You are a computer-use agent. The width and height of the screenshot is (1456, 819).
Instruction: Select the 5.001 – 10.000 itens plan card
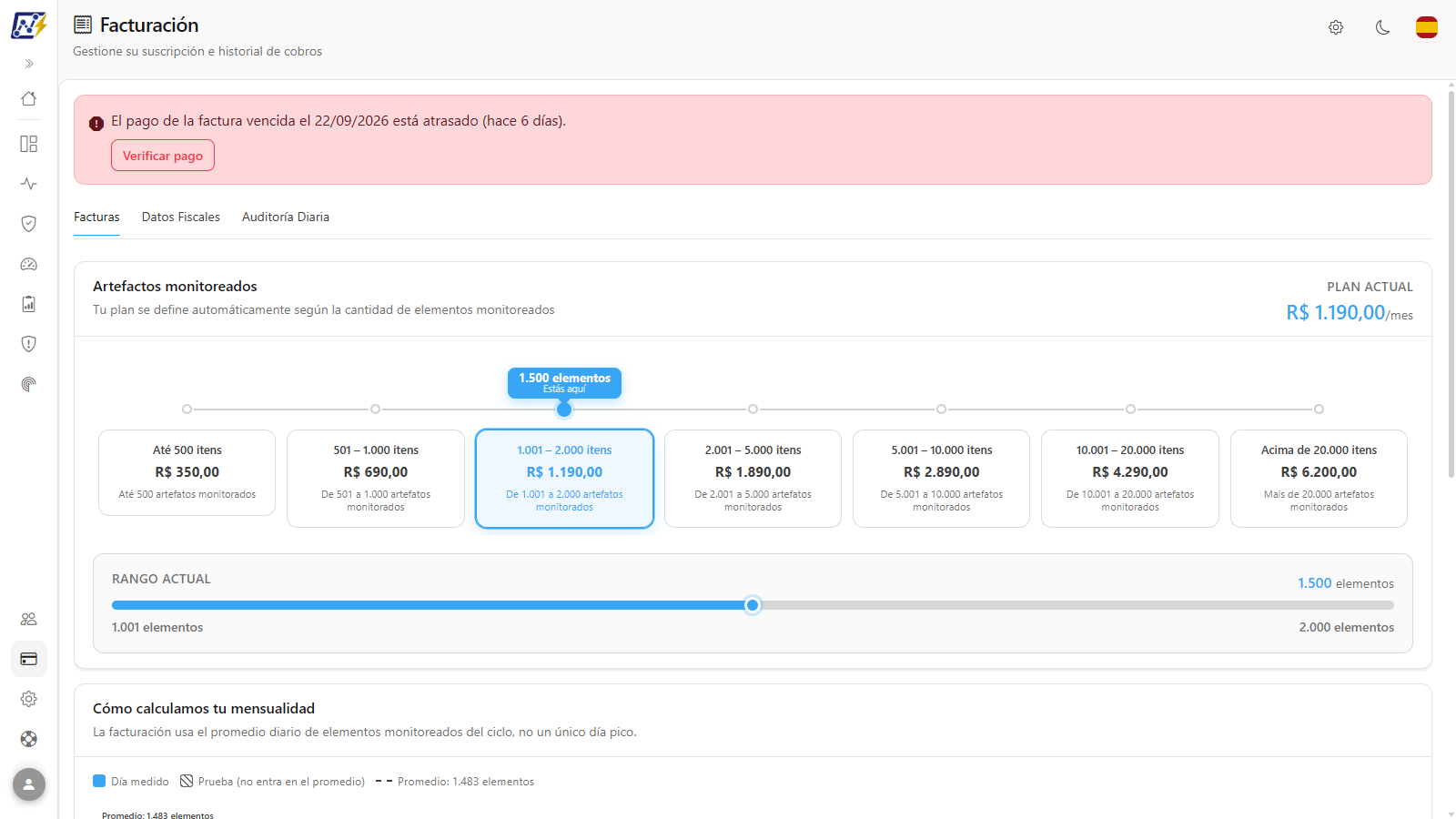tap(942, 479)
